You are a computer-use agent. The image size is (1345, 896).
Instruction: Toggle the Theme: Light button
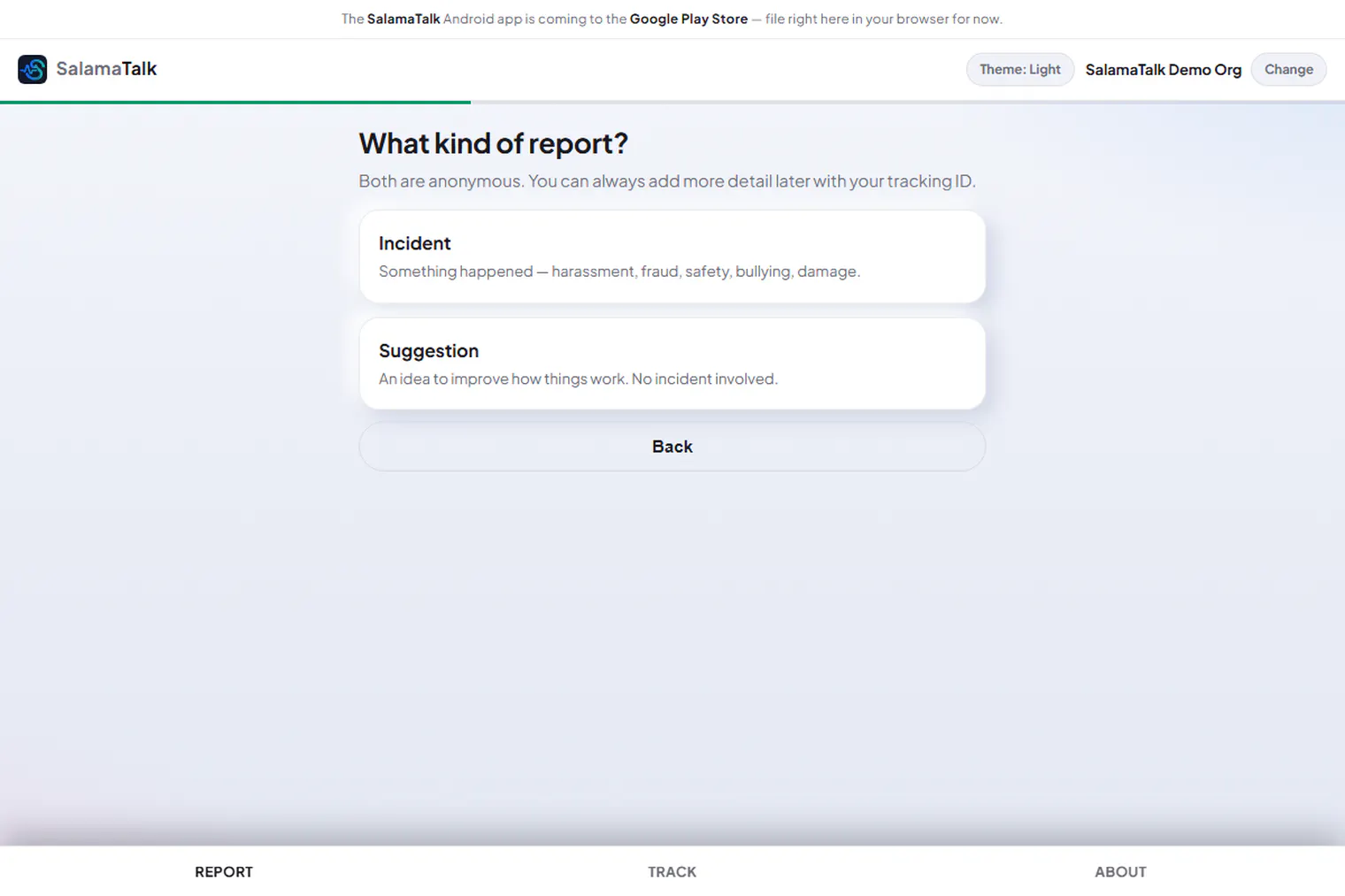pos(1020,69)
